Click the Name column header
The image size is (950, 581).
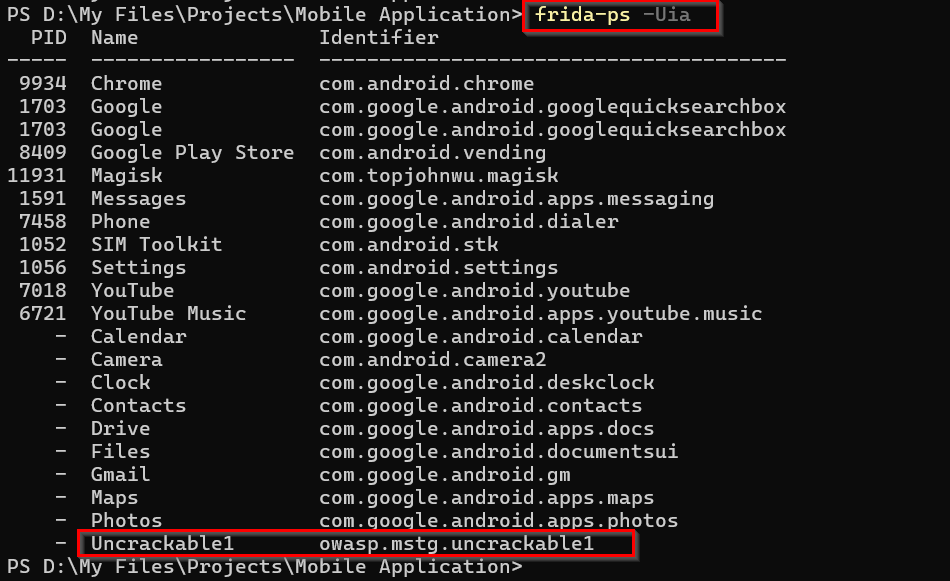tap(114, 38)
